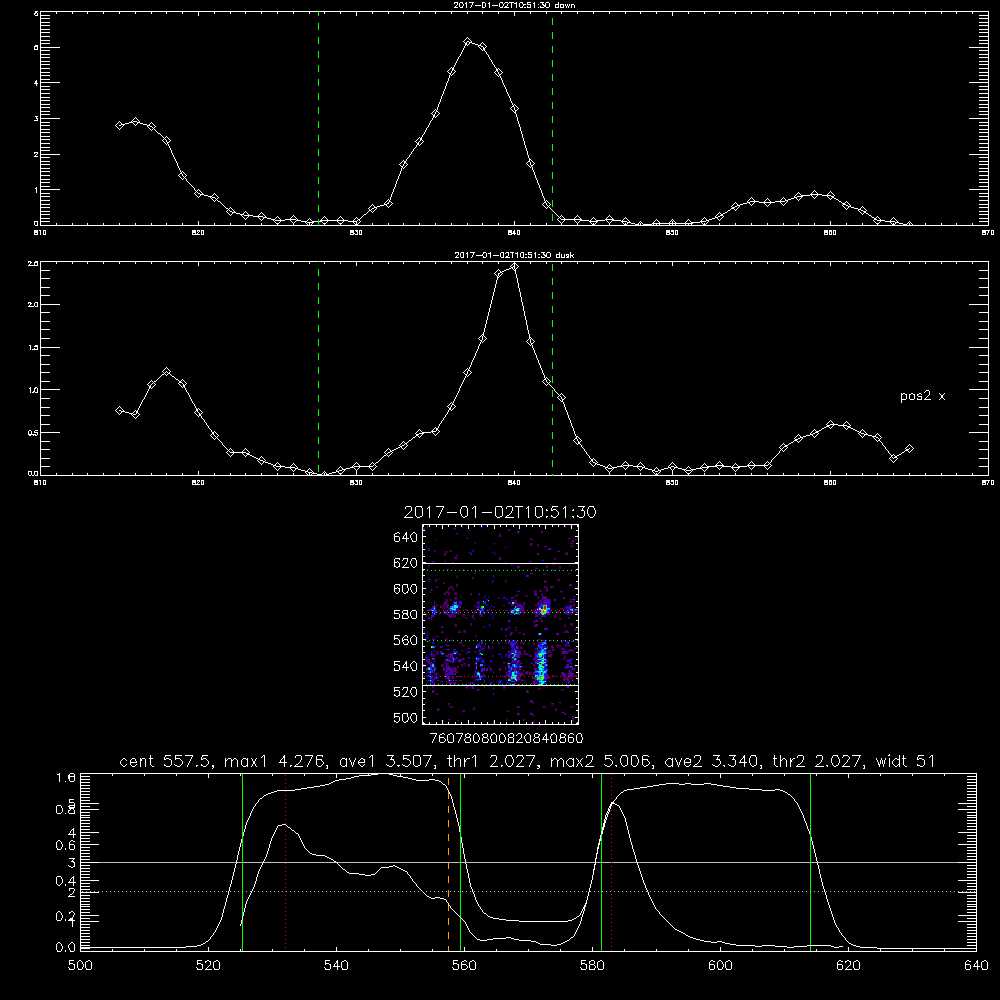Image resolution: width=1000 pixels, height=1000 pixels.
Task: Click the left green dashed line in dawn plot
Action: pos(318,118)
